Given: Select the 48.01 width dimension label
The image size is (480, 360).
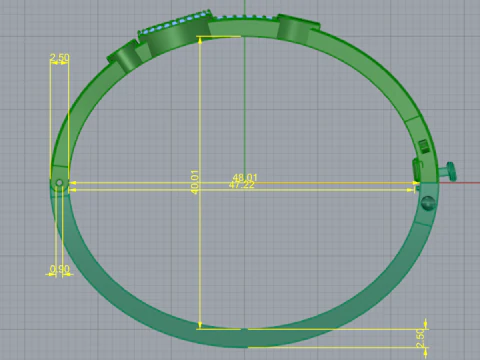Looking at the screenshot, I should click(x=245, y=177).
